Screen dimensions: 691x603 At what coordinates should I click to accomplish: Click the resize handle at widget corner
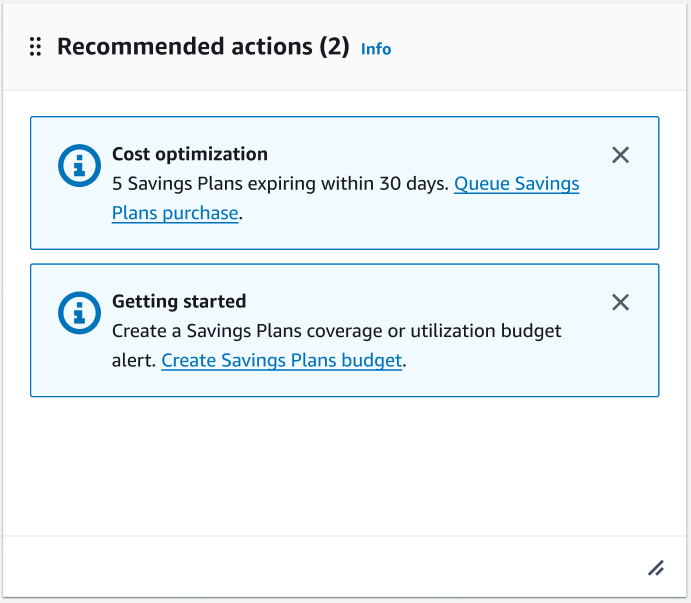coord(656,568)
